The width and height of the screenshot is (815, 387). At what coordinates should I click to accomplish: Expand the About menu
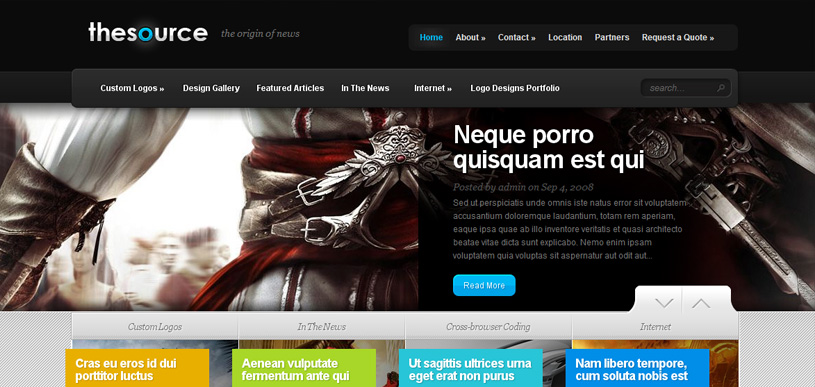pyautogui.click(x=470, y=37)
